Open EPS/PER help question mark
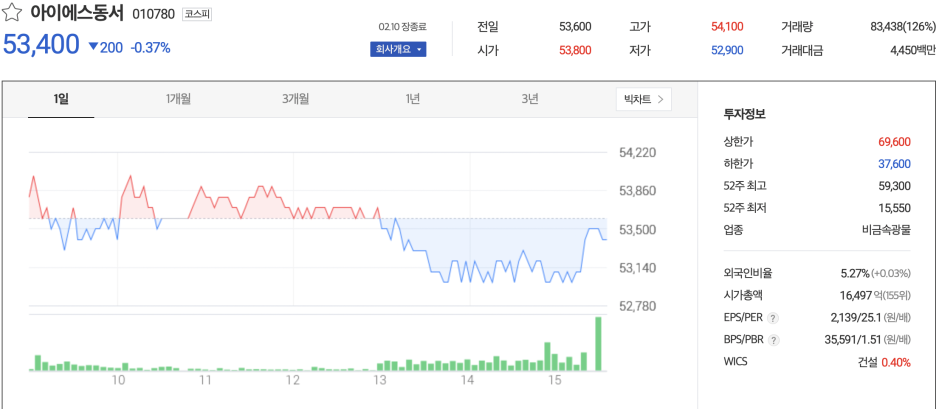 click(774, 318)
